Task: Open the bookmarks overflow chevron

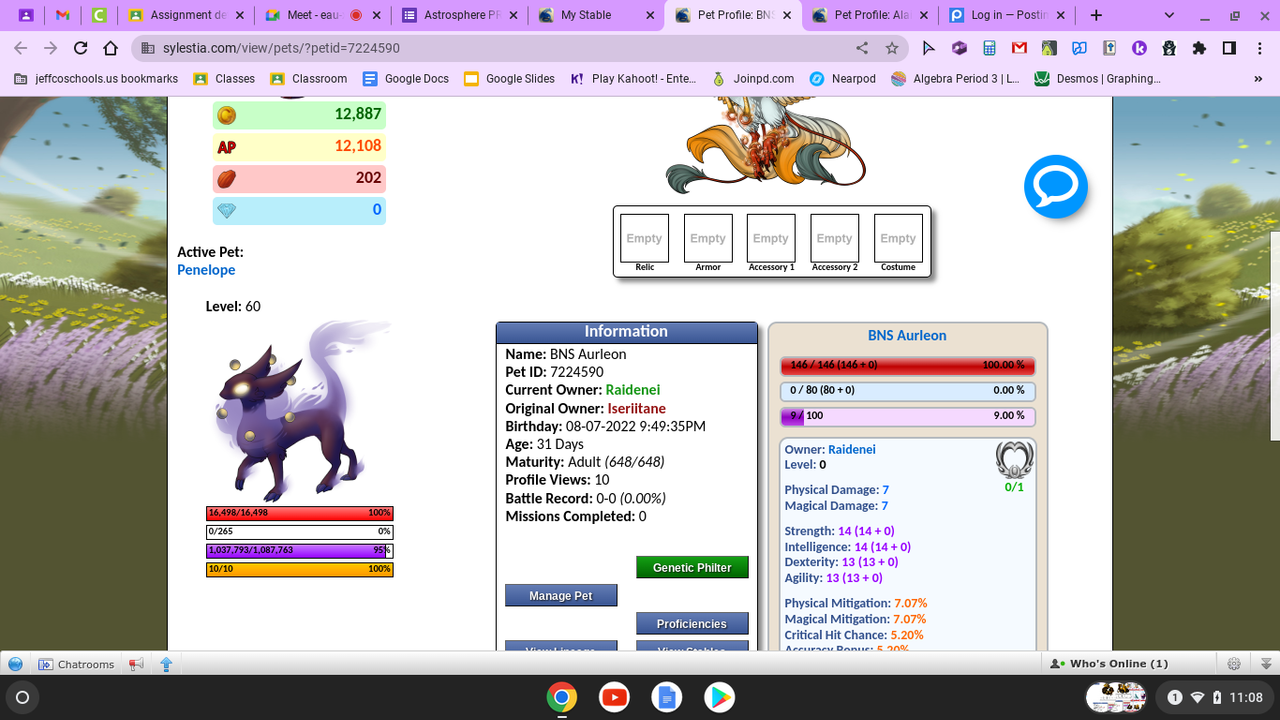Action: click(x=1258, y=78)
